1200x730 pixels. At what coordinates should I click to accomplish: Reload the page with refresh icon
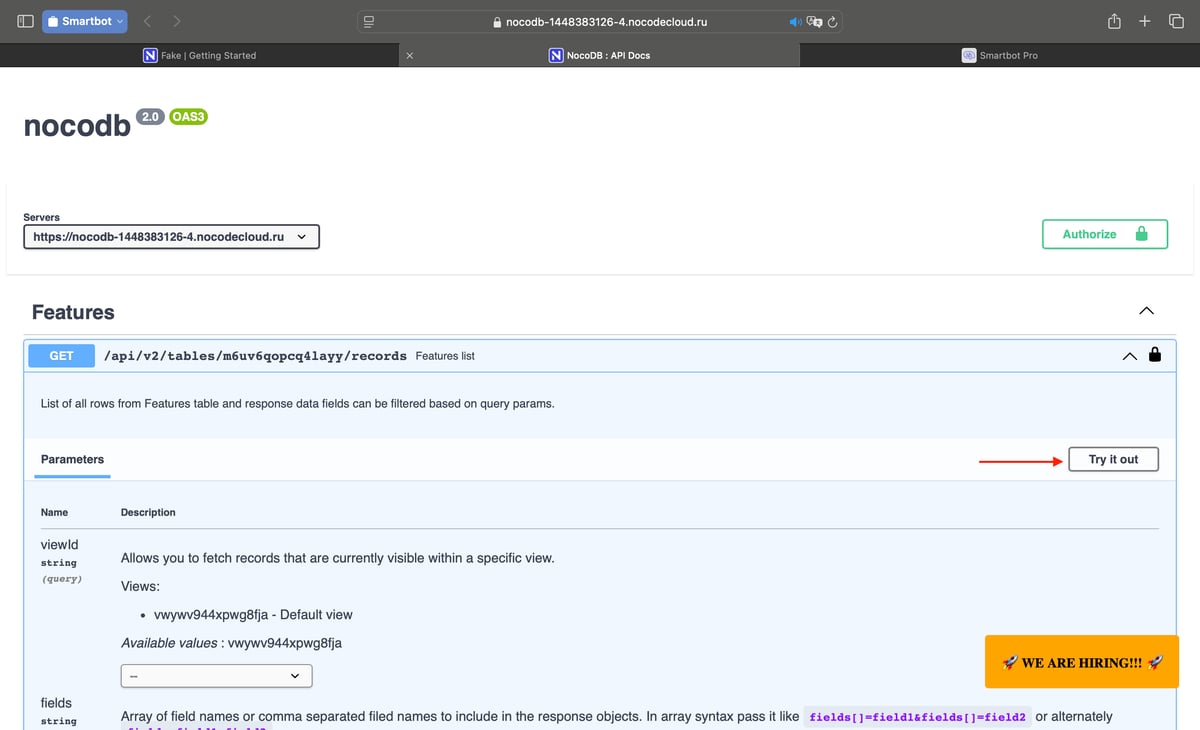tap(832, 21)
